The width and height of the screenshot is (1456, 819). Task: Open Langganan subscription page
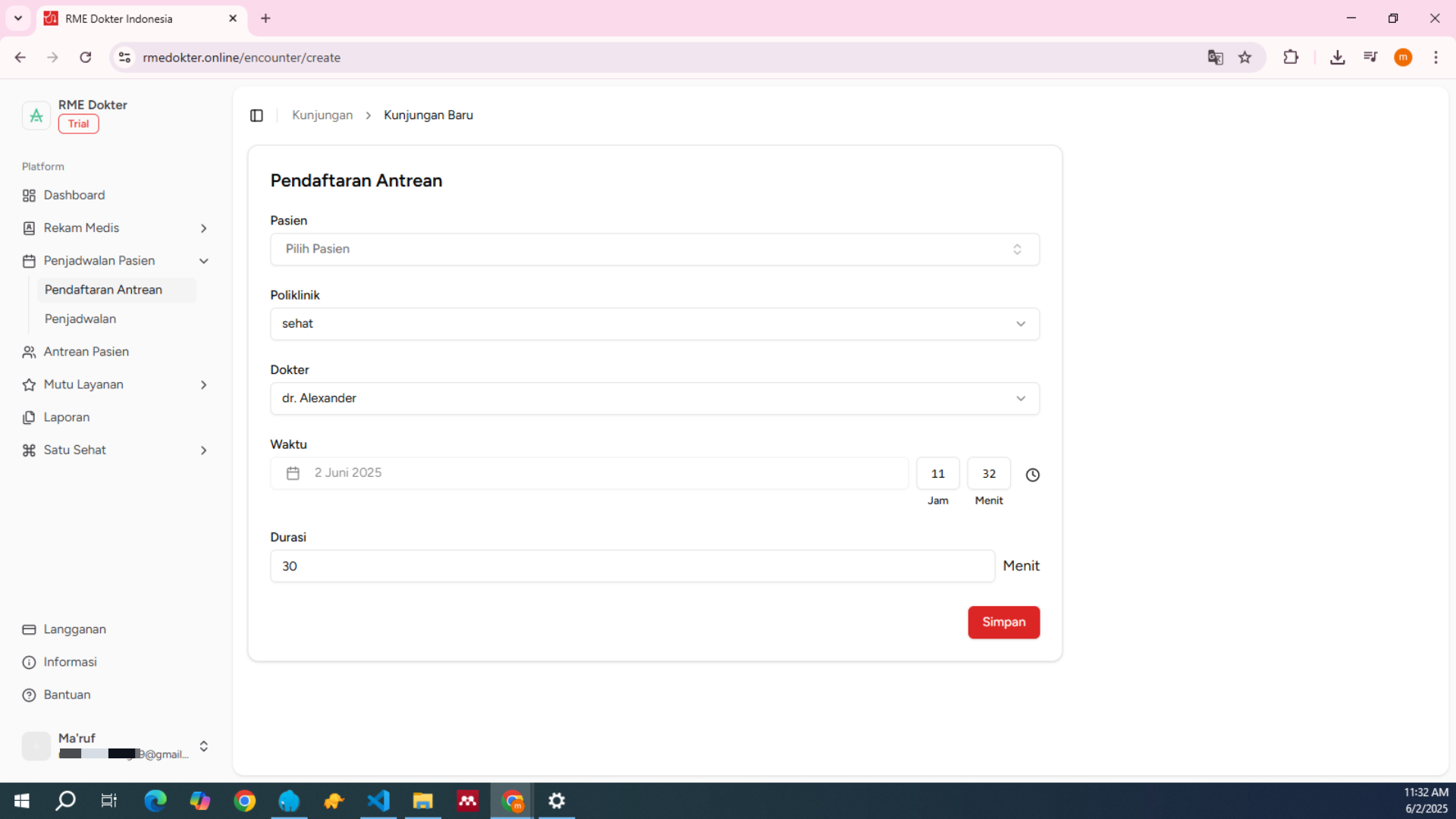(x=74, y=629)
